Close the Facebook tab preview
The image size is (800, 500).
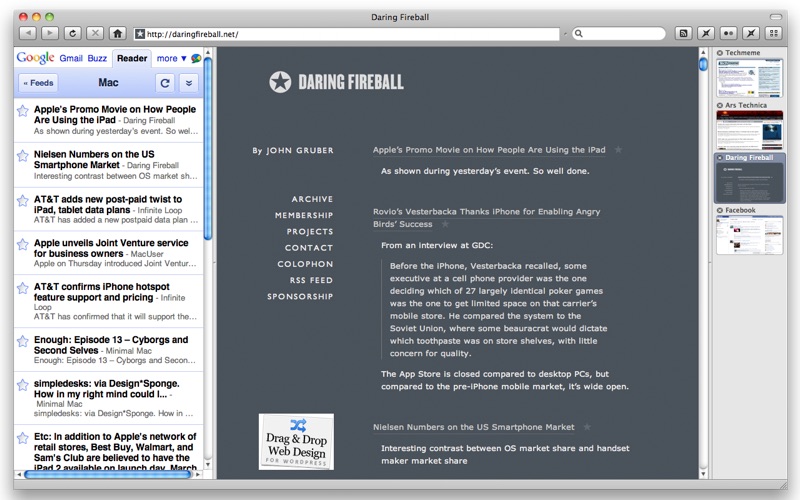[719, 210]
